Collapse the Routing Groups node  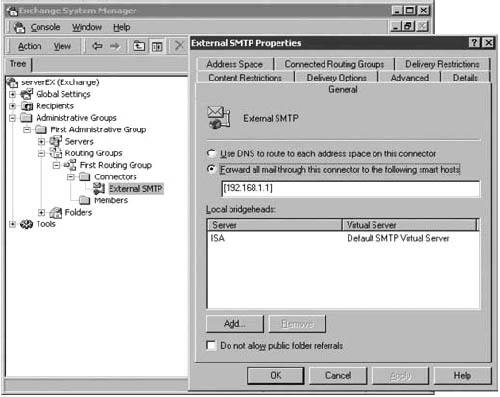(x=41, y=153)
